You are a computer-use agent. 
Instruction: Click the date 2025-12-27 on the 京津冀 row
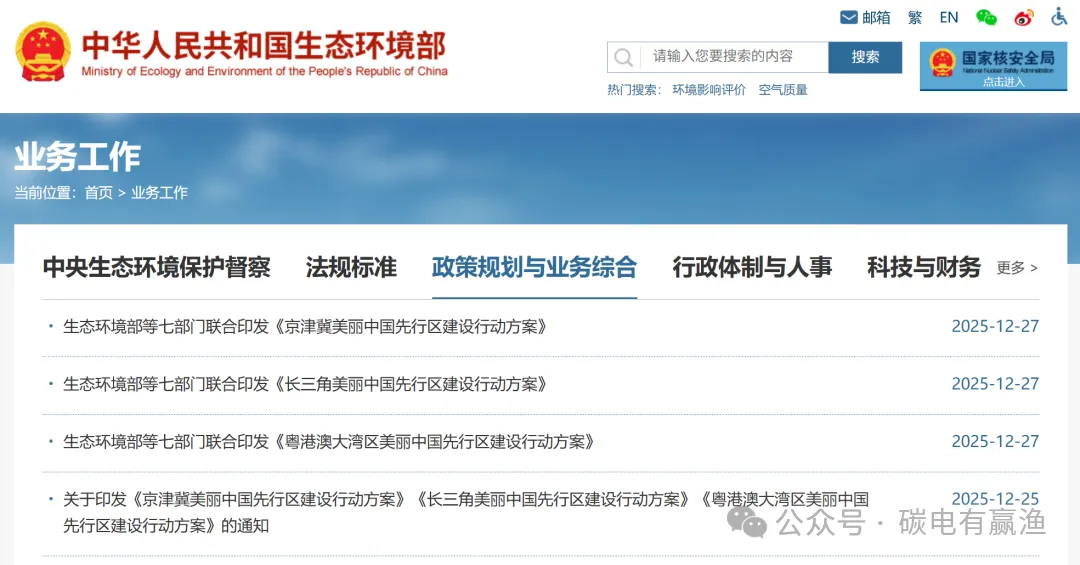pos(995,327)
